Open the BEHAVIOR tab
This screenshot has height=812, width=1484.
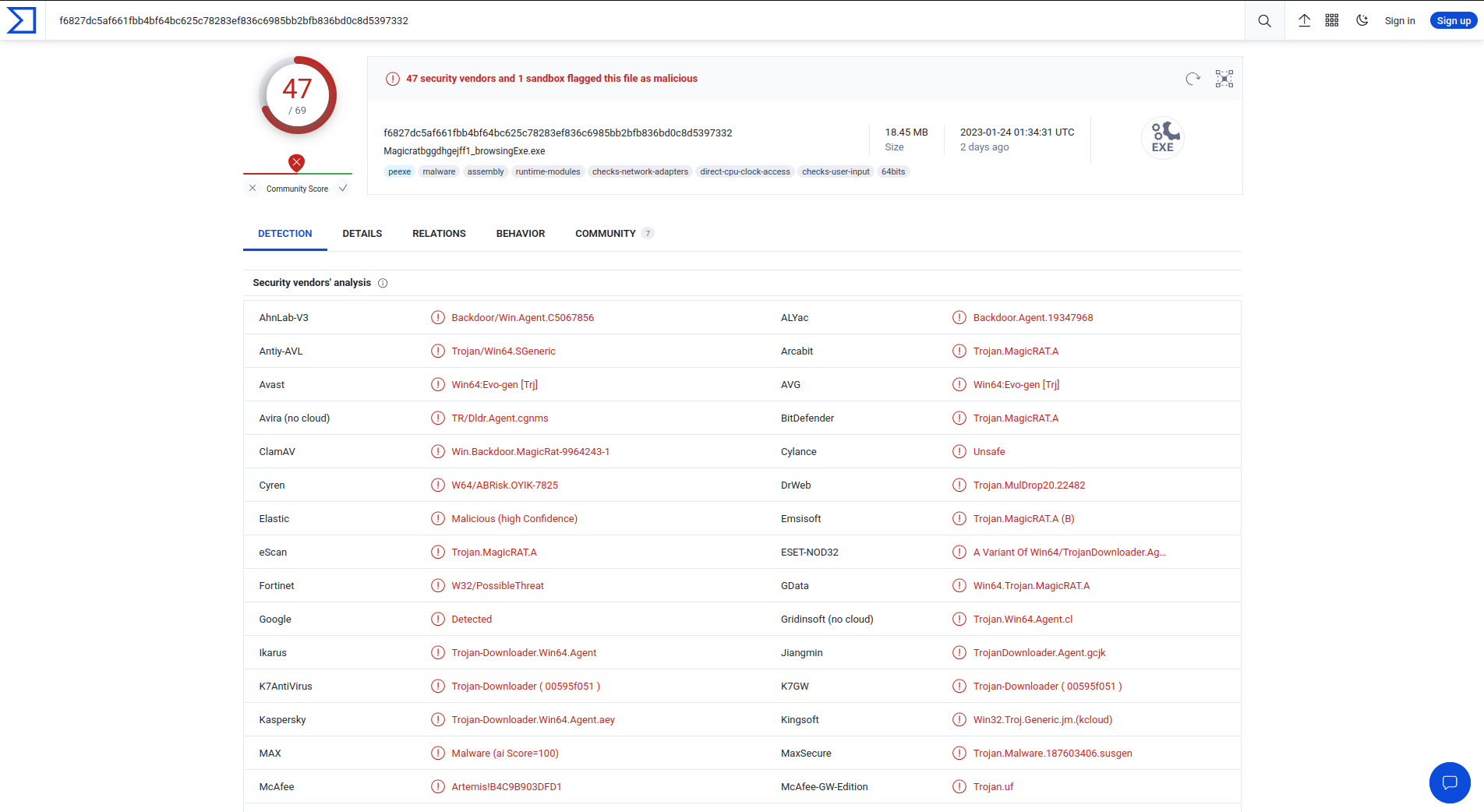(x=521, y=234)
